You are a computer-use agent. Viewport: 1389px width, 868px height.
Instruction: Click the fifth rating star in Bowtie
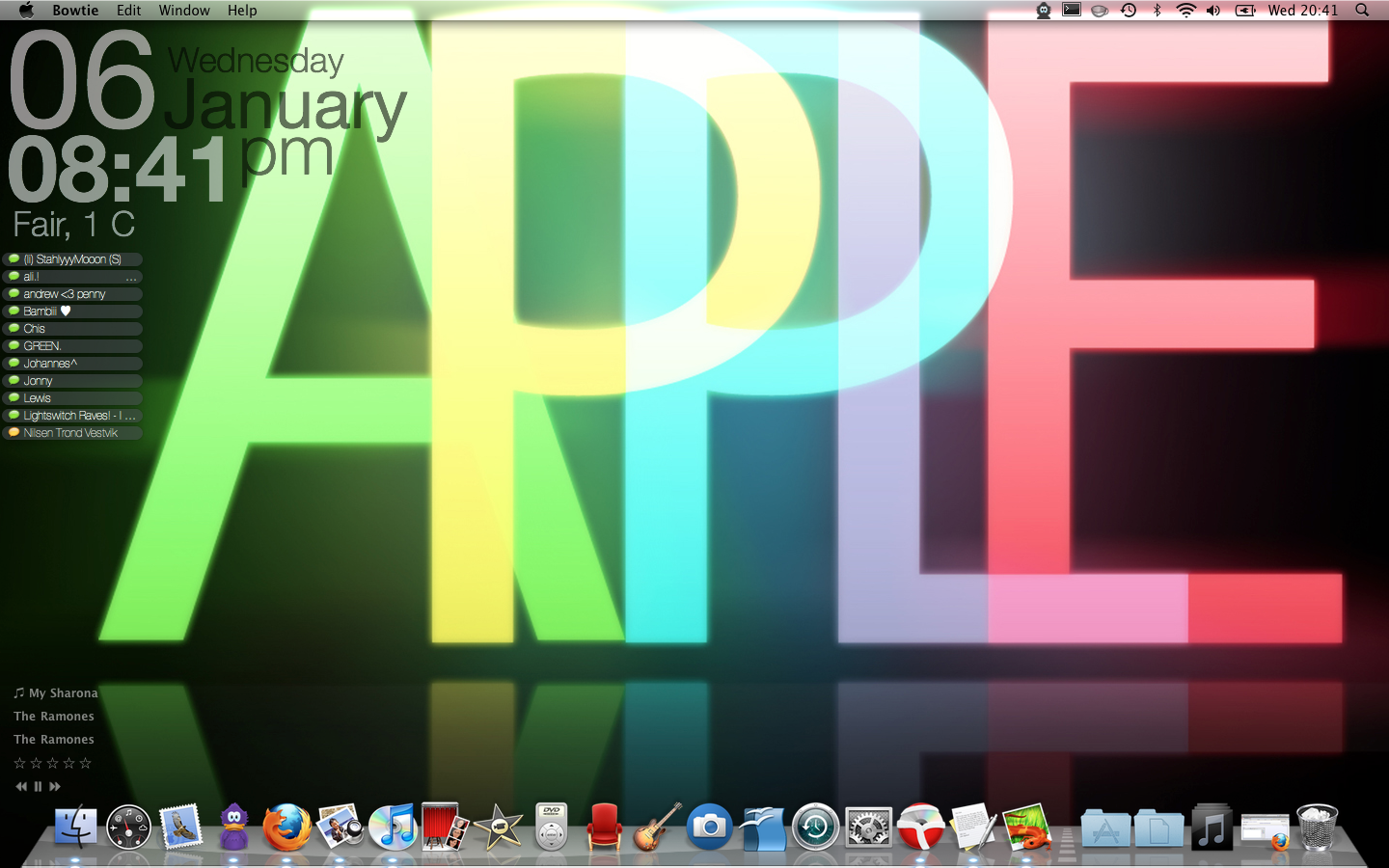[85, 763]
